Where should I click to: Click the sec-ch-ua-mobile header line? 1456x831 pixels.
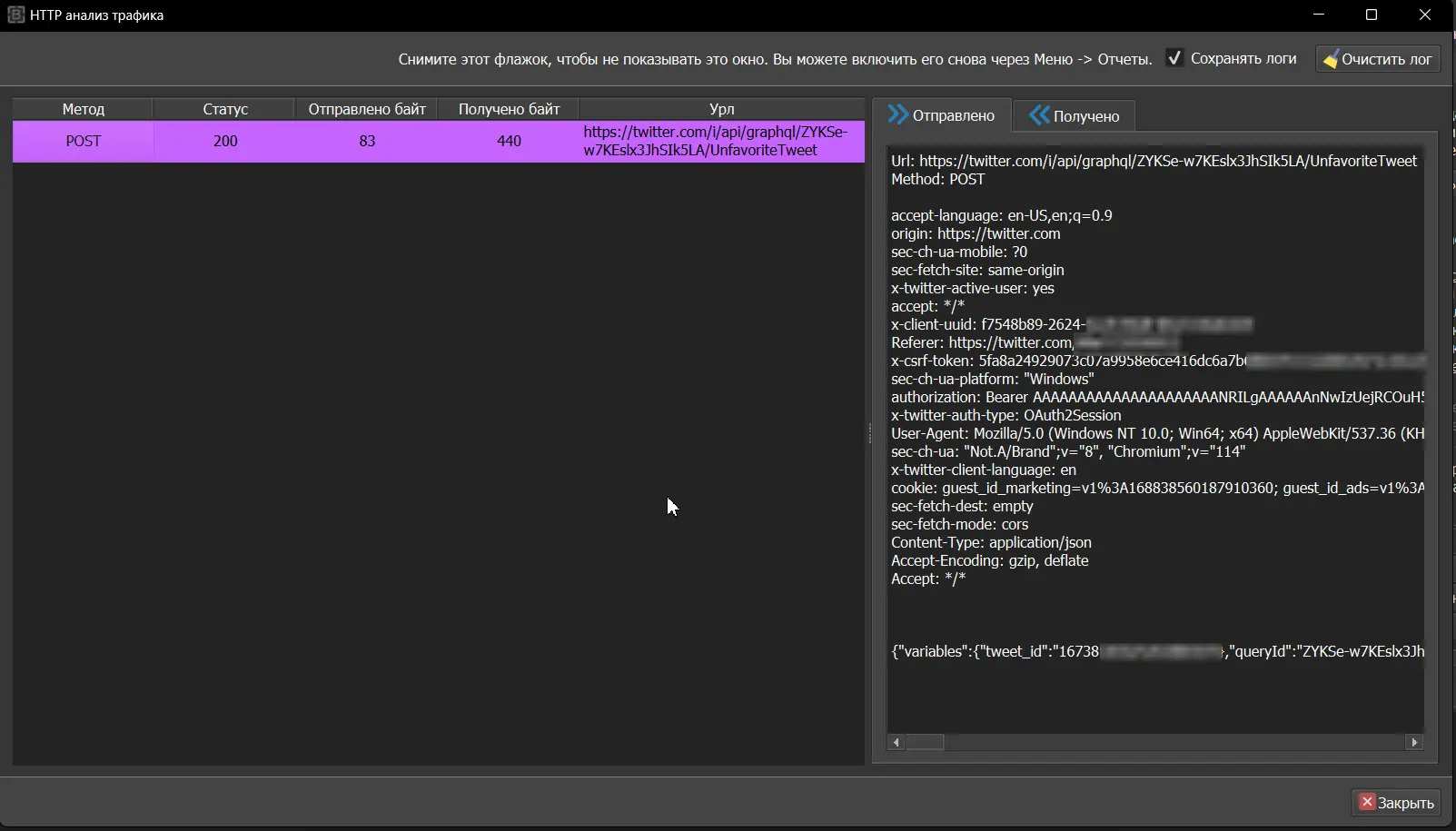959,252
